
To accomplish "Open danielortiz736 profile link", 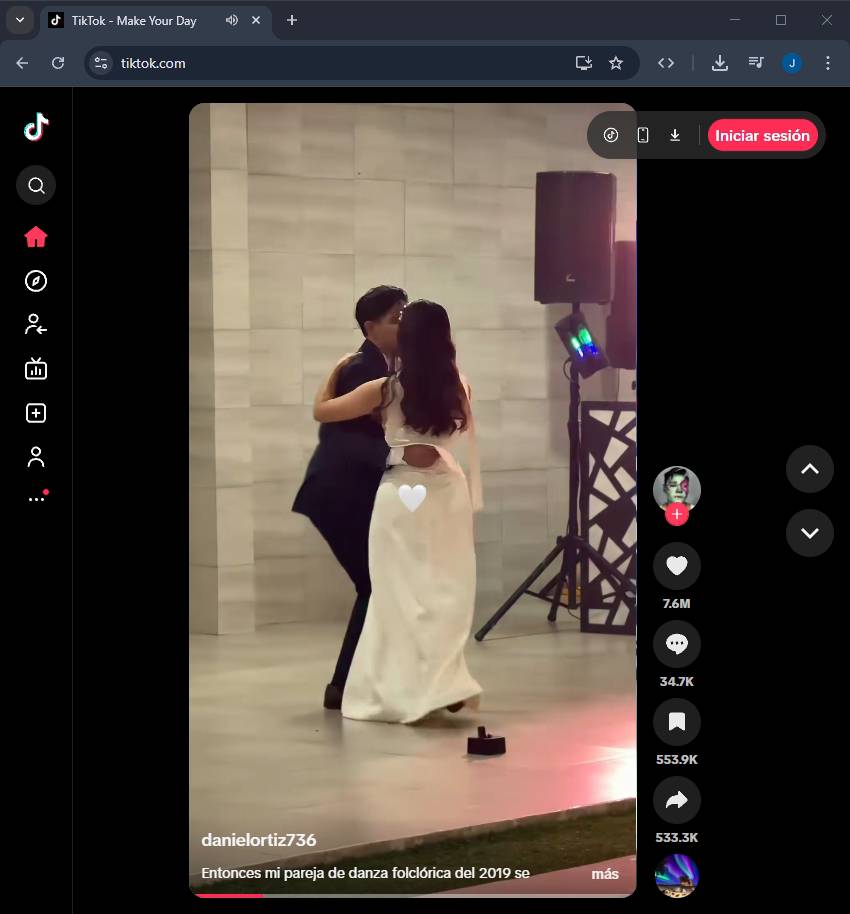I will 259,840.
